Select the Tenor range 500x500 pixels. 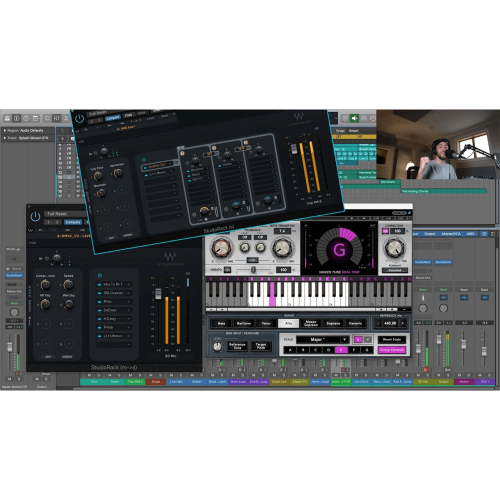[x=266, y=323]
